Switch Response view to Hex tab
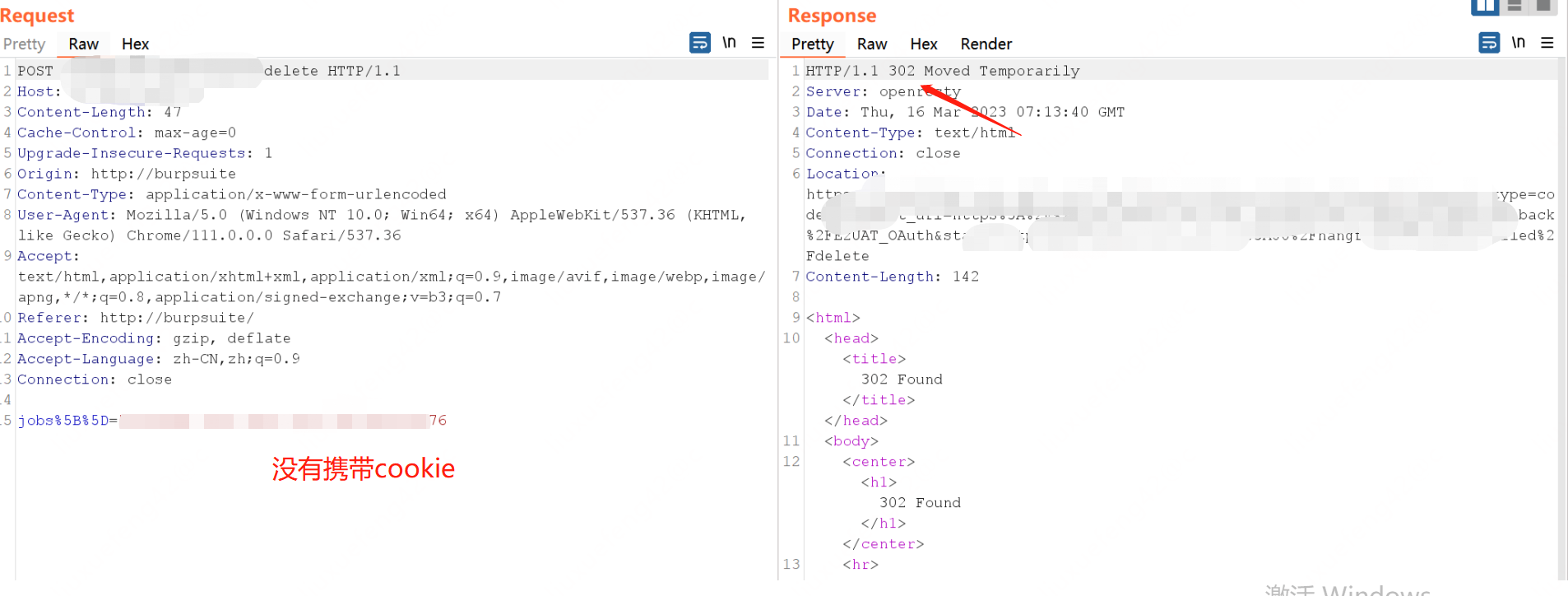Viewport: 1568px width, 596px height. [x=924, y=44]
